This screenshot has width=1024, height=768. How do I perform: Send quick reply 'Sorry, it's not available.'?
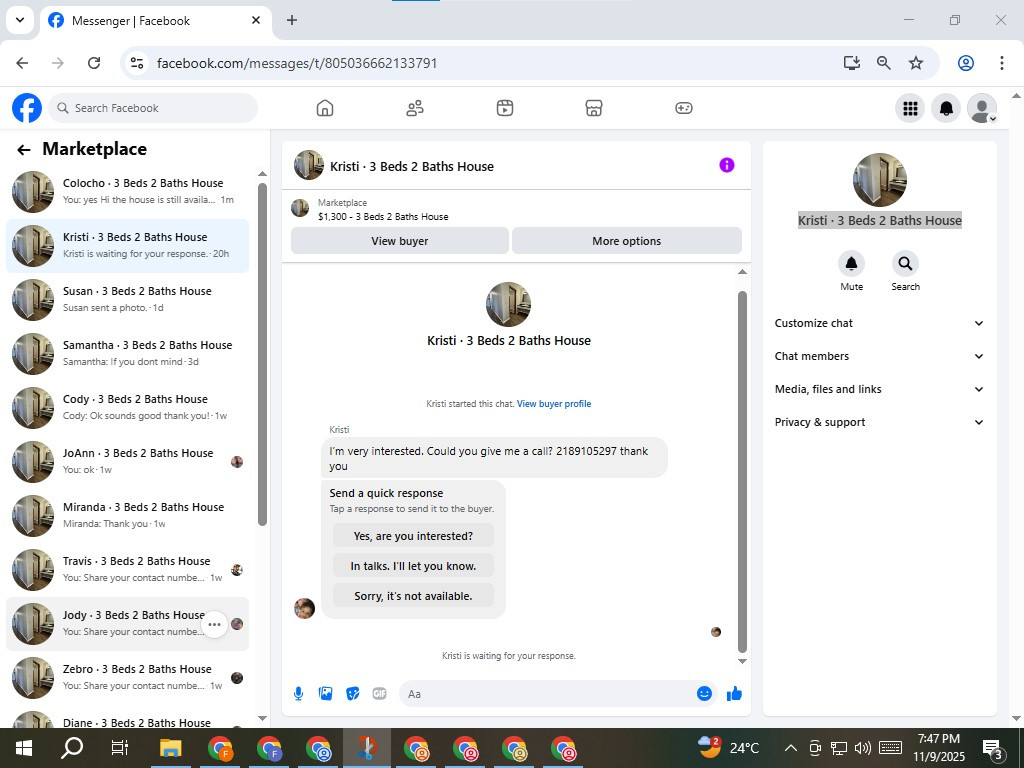[413, 596]
